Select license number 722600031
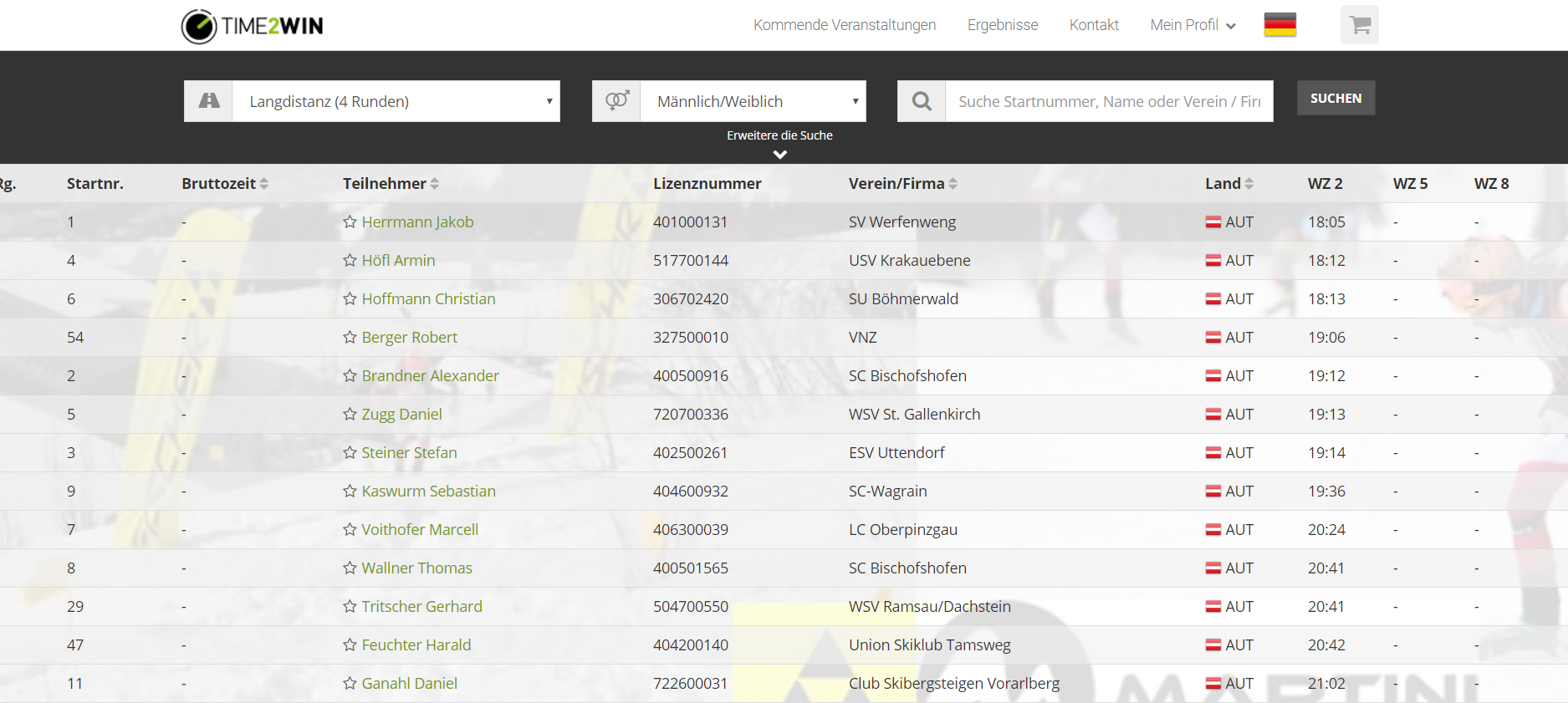Image resolution: width=1568 pixels, height=703 pixels. (x=690, y=683)
